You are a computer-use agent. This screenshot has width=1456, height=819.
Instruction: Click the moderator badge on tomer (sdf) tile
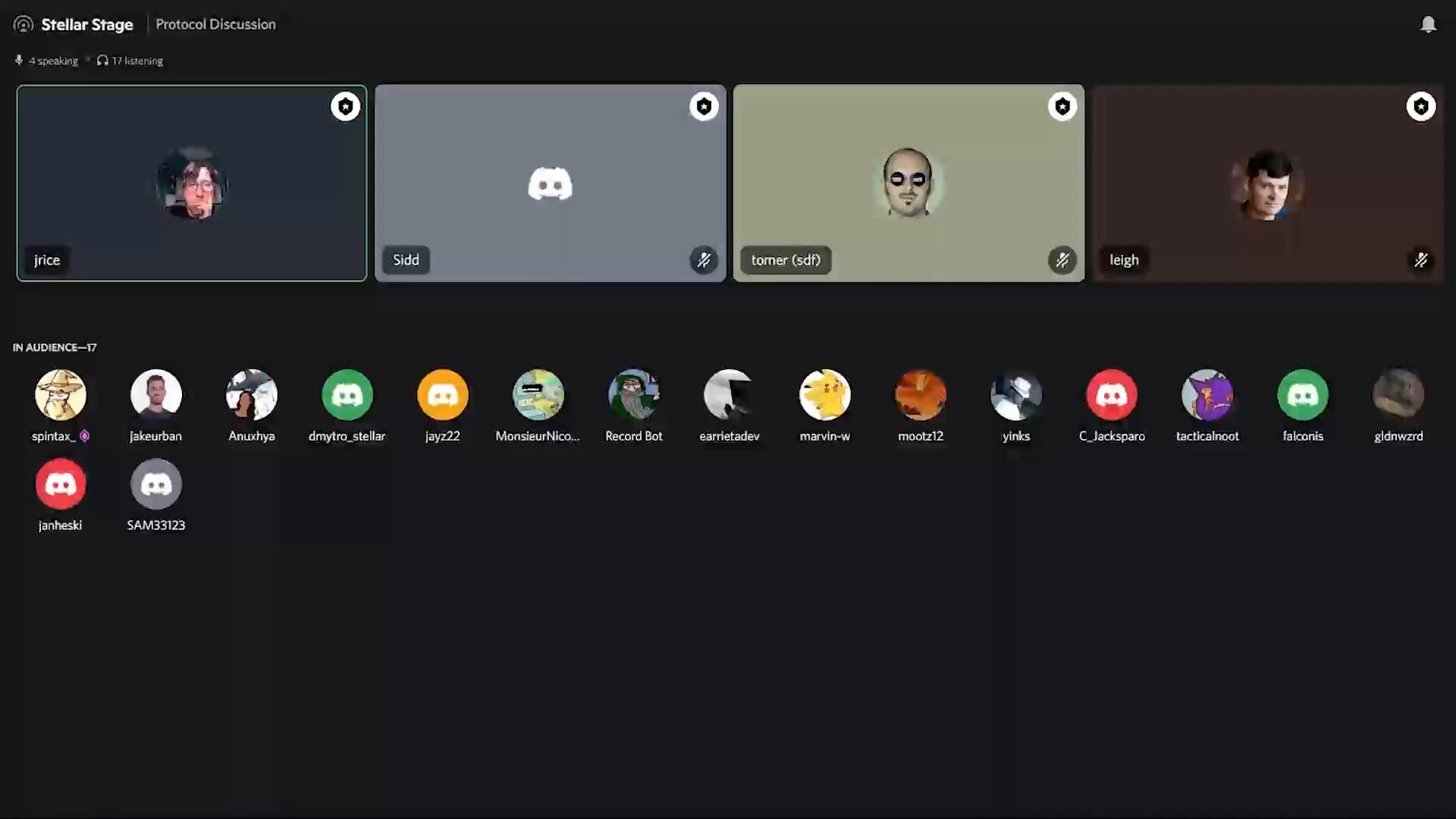pos(1062,106)
